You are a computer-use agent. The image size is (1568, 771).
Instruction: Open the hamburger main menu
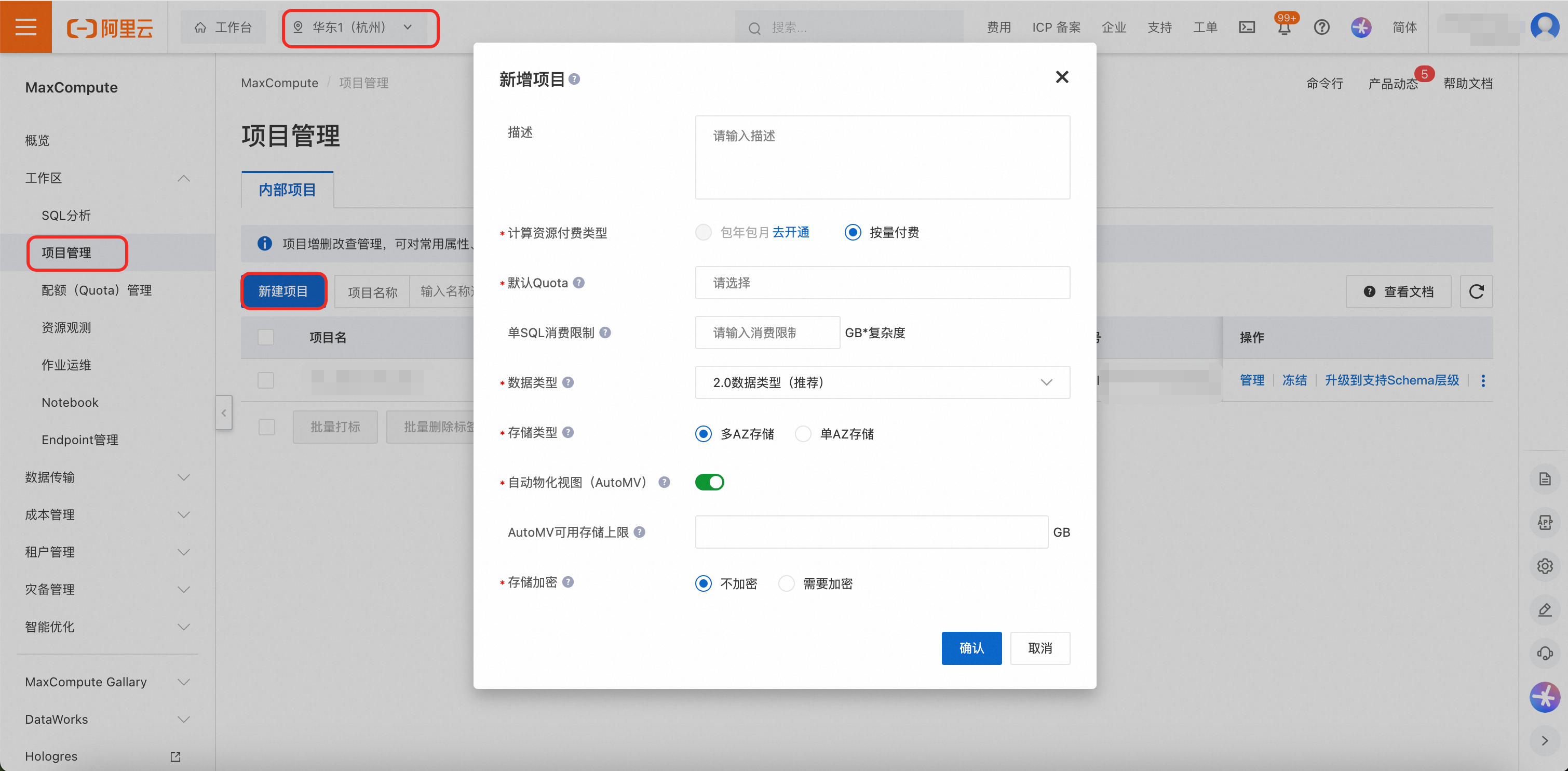point(25,27)
